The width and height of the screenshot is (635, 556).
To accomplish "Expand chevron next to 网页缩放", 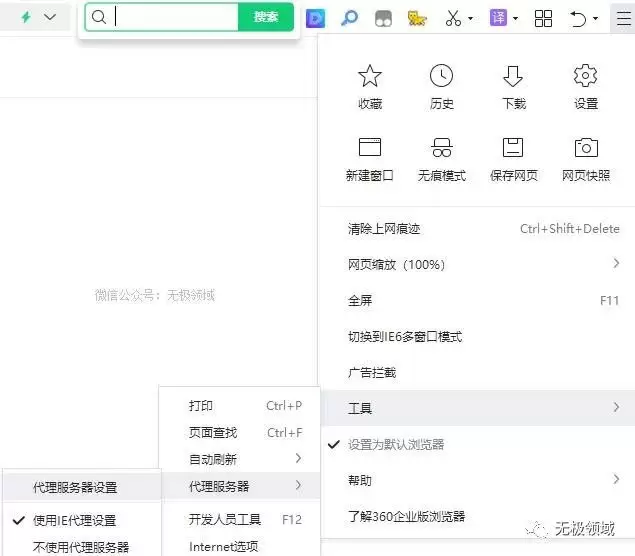I will coord(616,264).
